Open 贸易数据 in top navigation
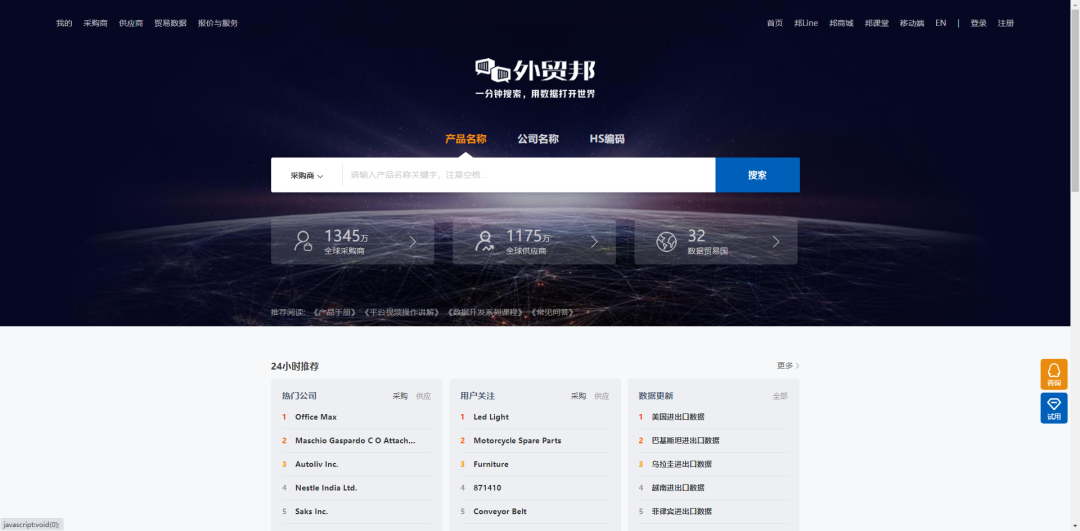This screenshot has width=1080, height=531. point(170,23)
